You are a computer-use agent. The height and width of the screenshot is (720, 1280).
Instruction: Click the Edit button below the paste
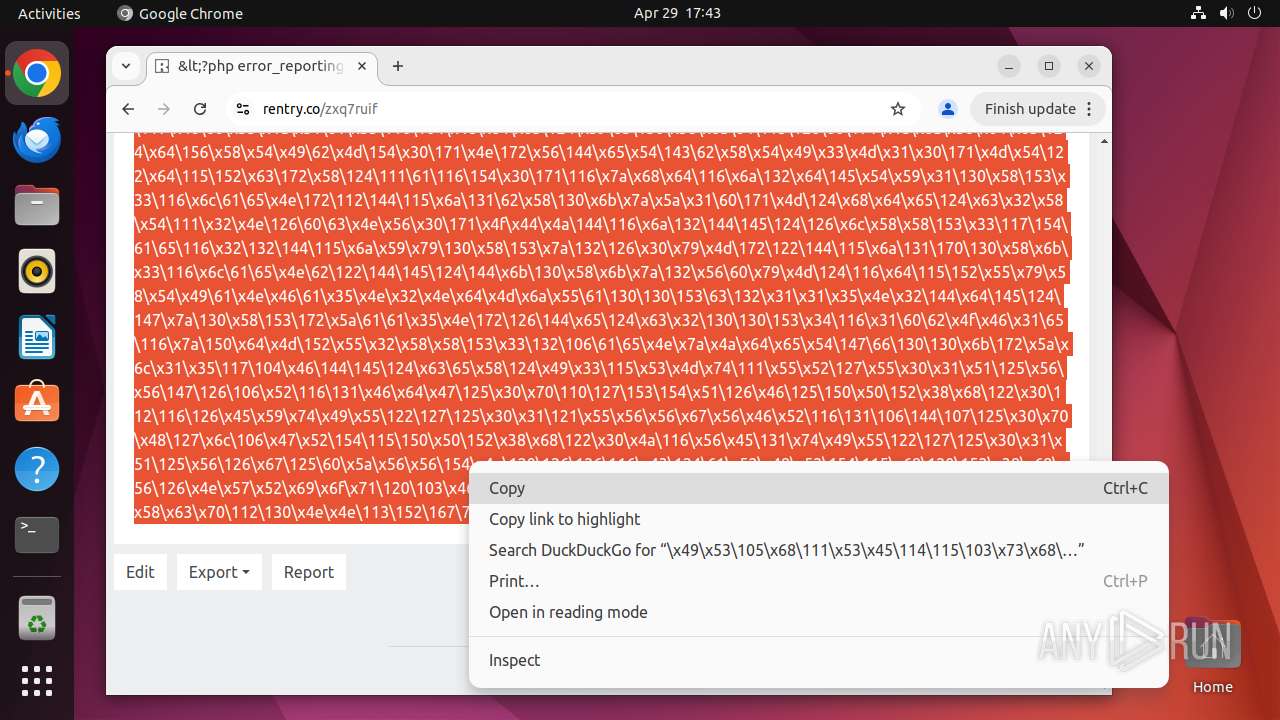pyautogui.click(x=140, y=572)
